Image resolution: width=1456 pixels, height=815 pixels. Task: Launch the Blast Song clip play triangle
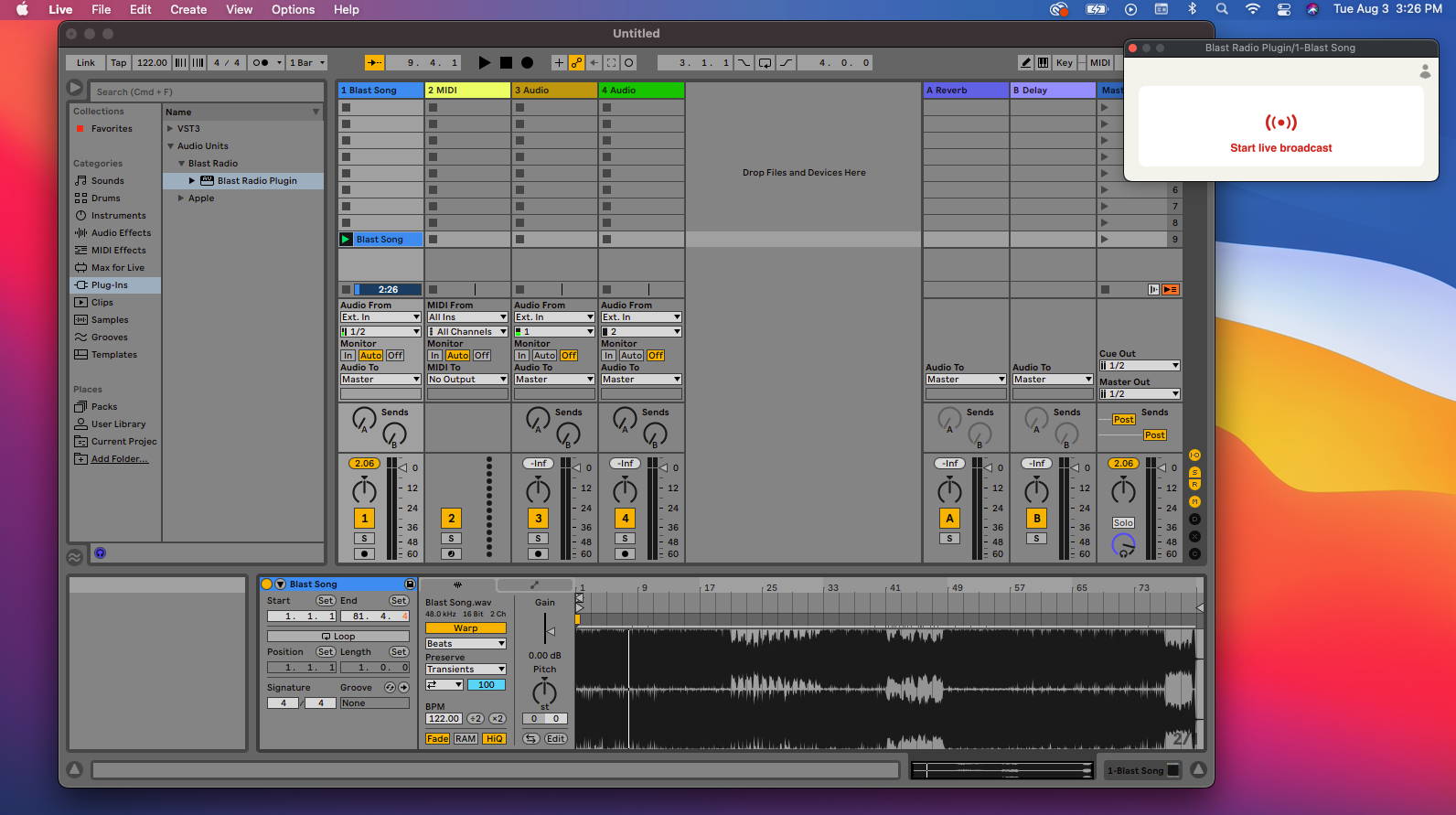pos(346,239)
